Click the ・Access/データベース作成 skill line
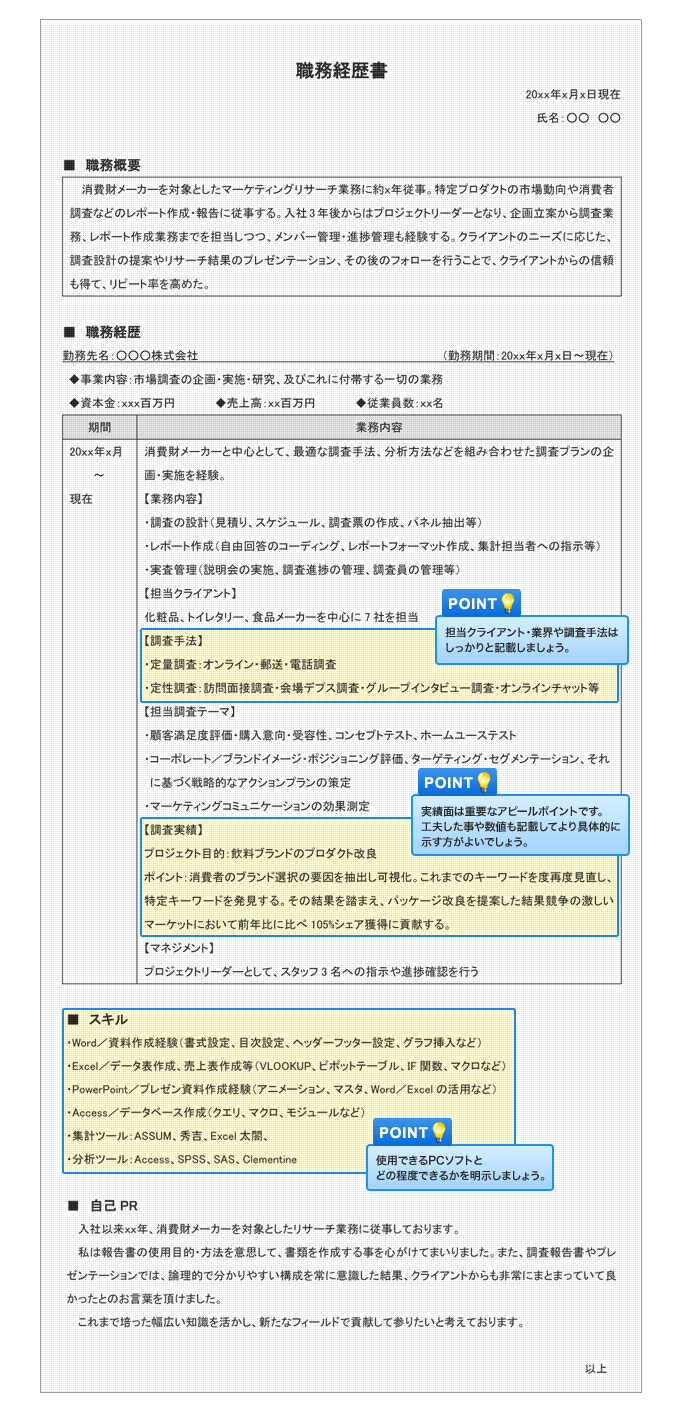 (x=216, y=1113)
